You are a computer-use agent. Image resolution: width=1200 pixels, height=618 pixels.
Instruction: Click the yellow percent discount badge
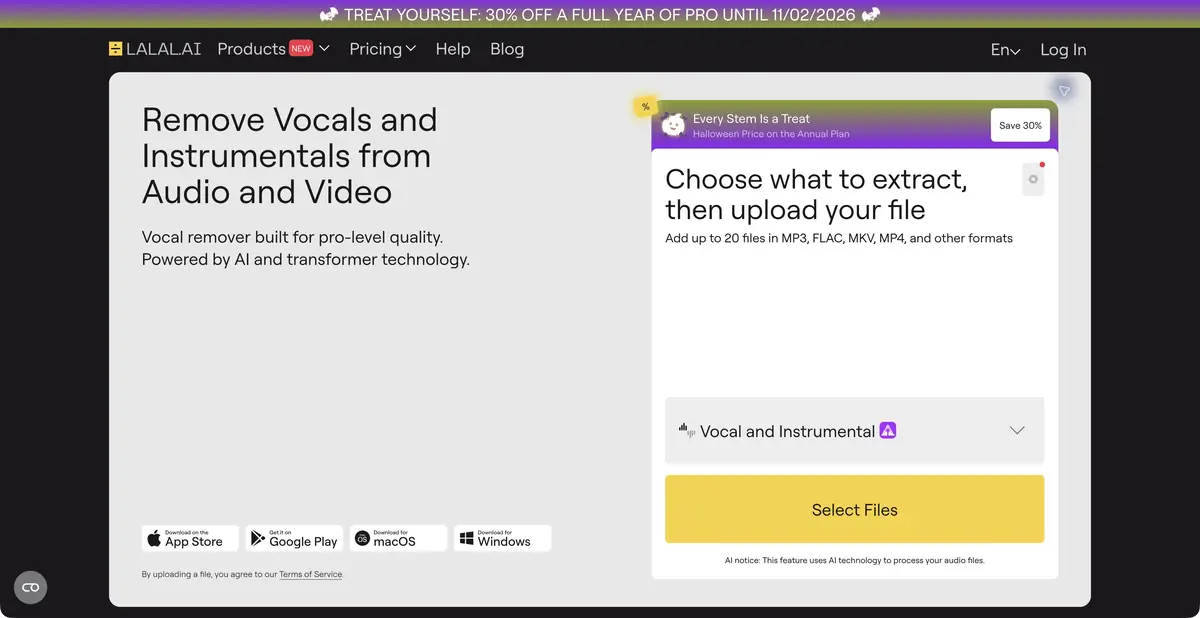tap(646, 106)
